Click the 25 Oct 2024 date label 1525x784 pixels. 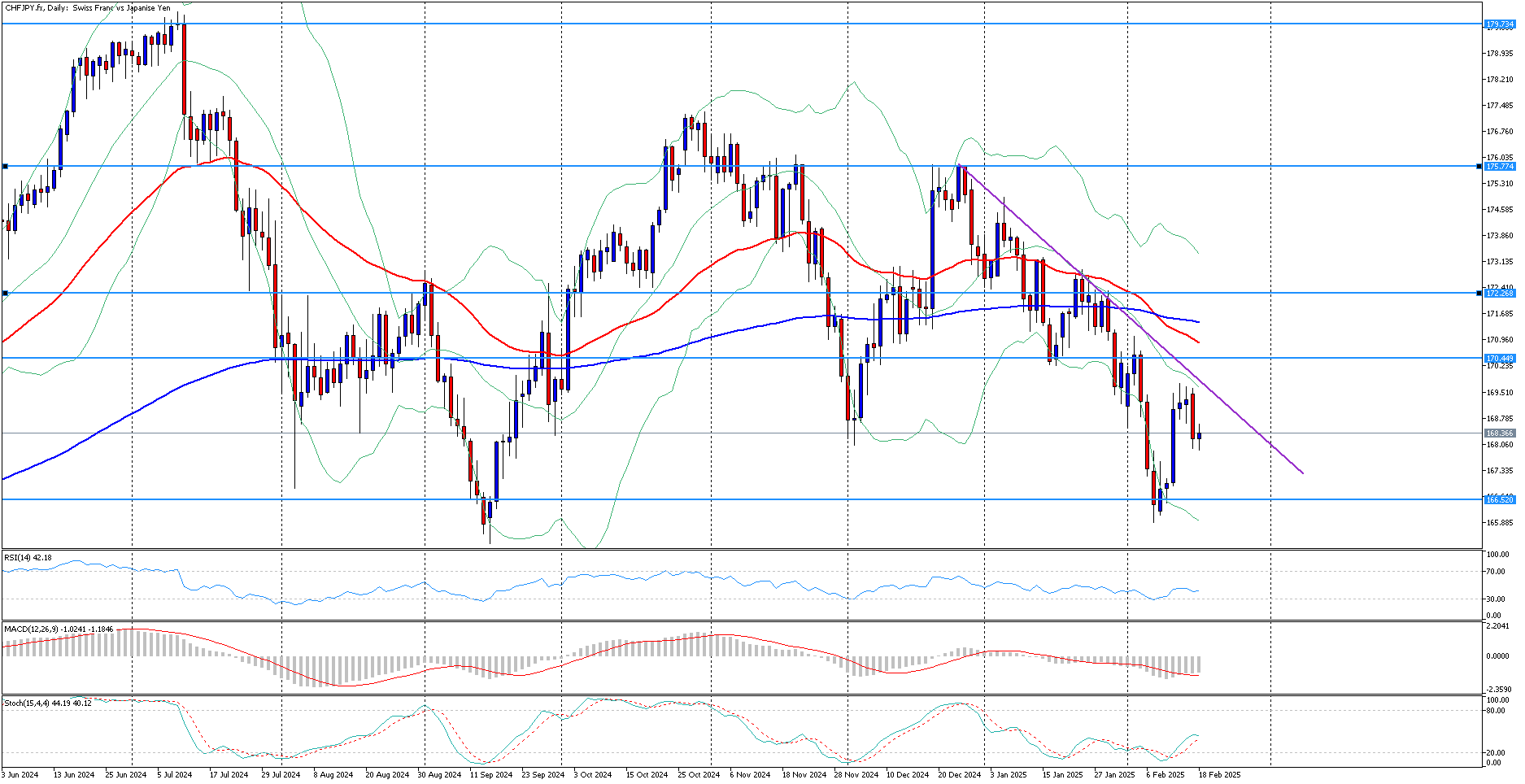(x=699, y=775)
